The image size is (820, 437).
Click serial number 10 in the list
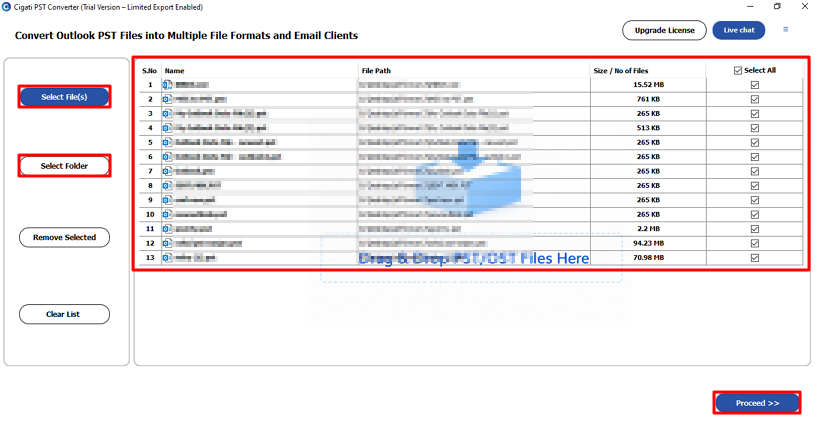(x=150, y=214)
